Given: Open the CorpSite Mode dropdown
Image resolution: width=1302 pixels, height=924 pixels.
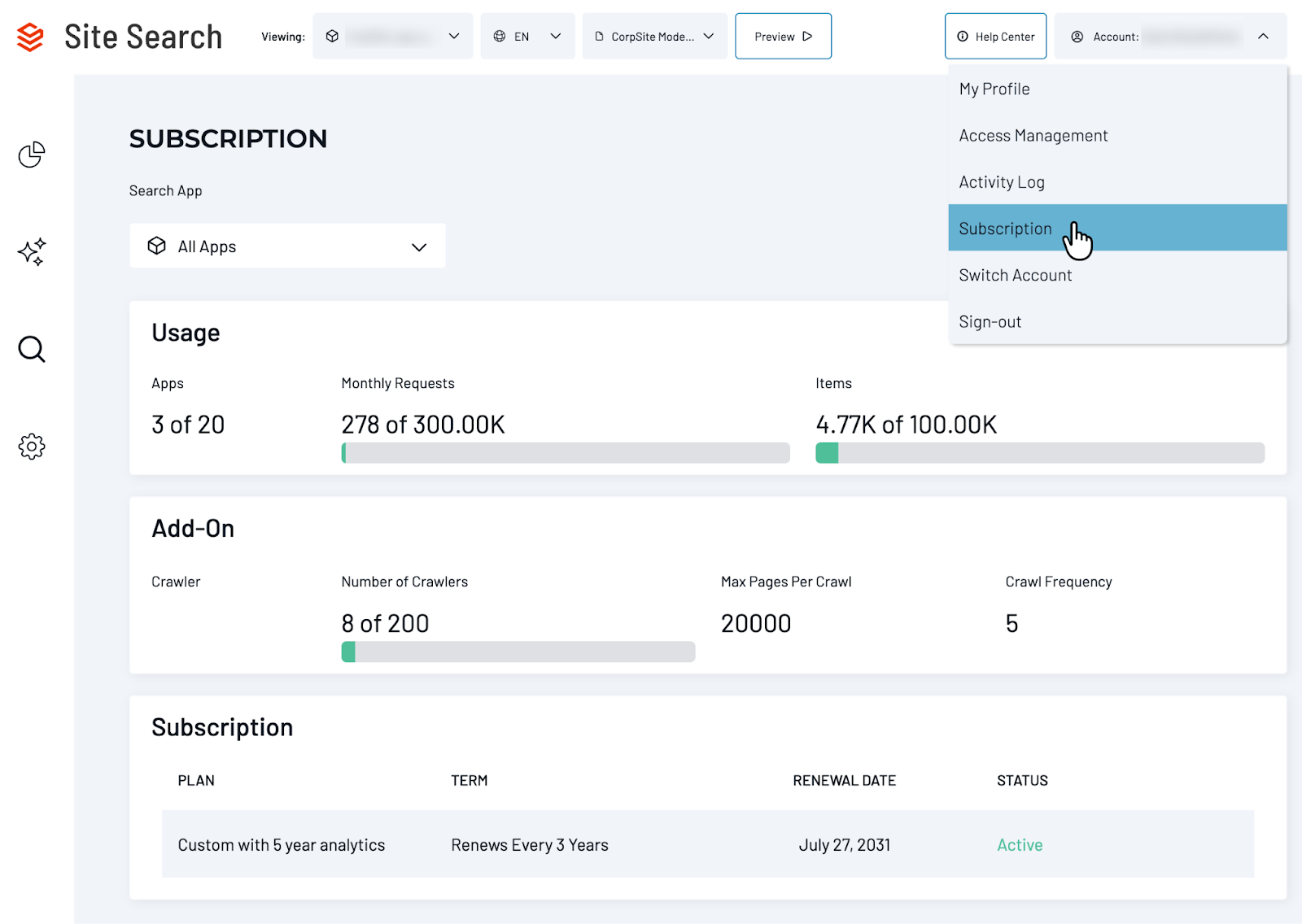Looking at the screenshot, I should click(x=655, y=37).
